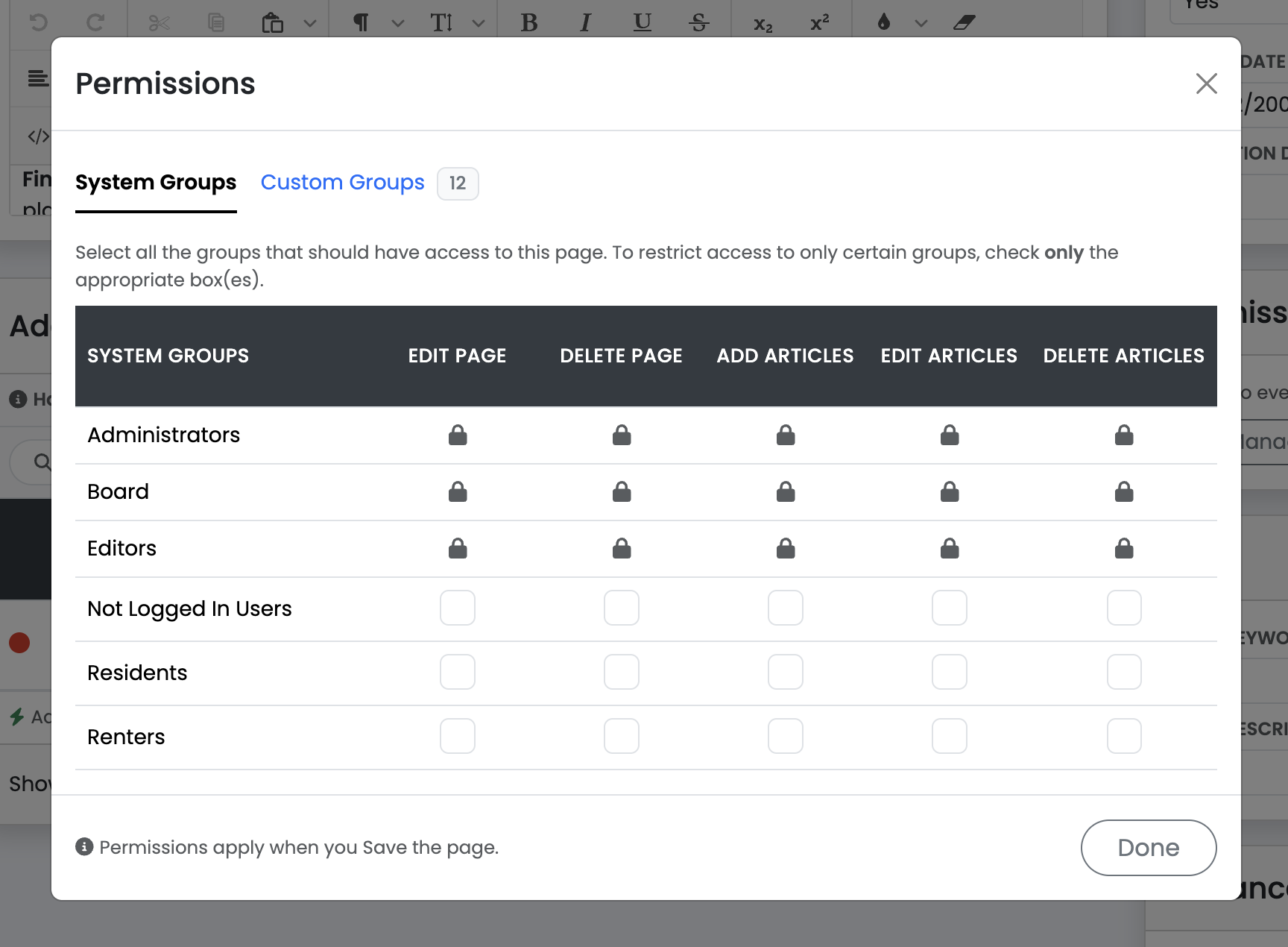Check Edit Articles for Not Logged In Users
1288x947 pixels.
[950, 608]
